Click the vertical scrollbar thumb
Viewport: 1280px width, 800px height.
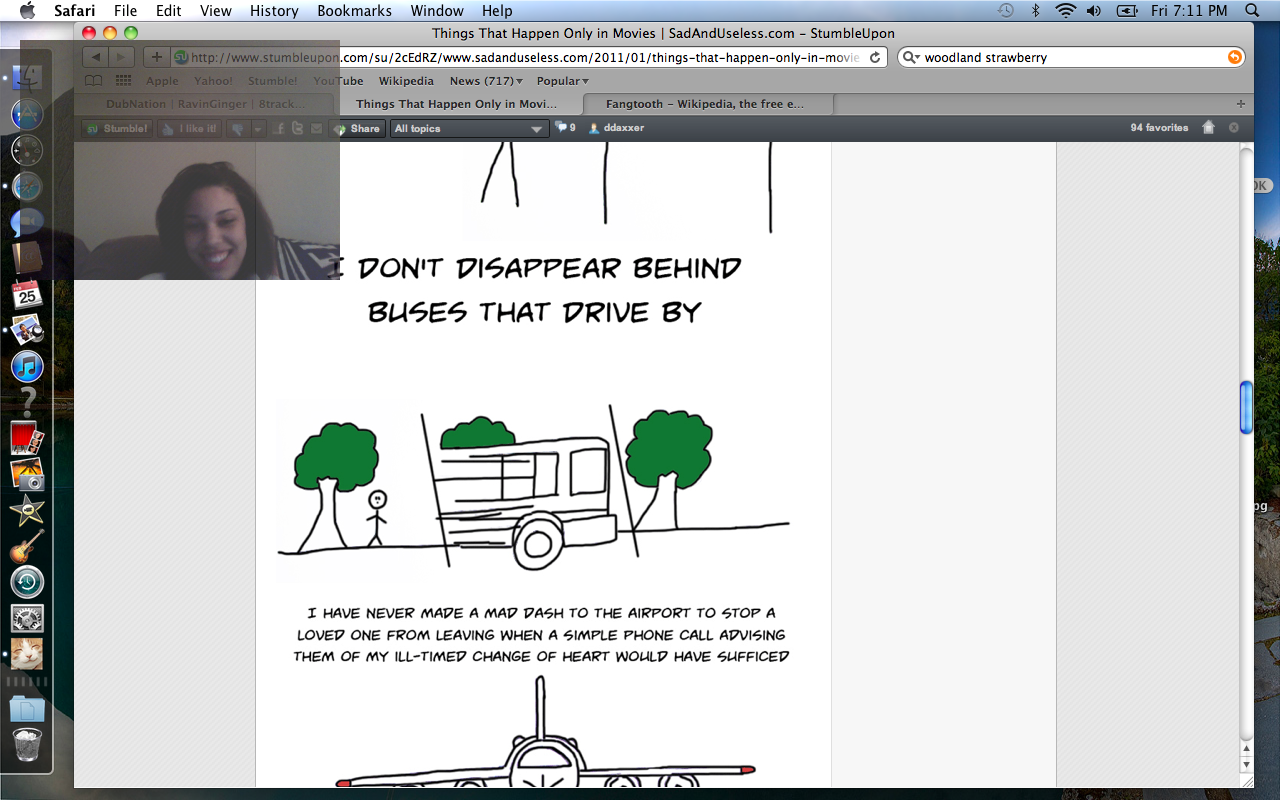pyautogui.click(x=1246, y=407)
